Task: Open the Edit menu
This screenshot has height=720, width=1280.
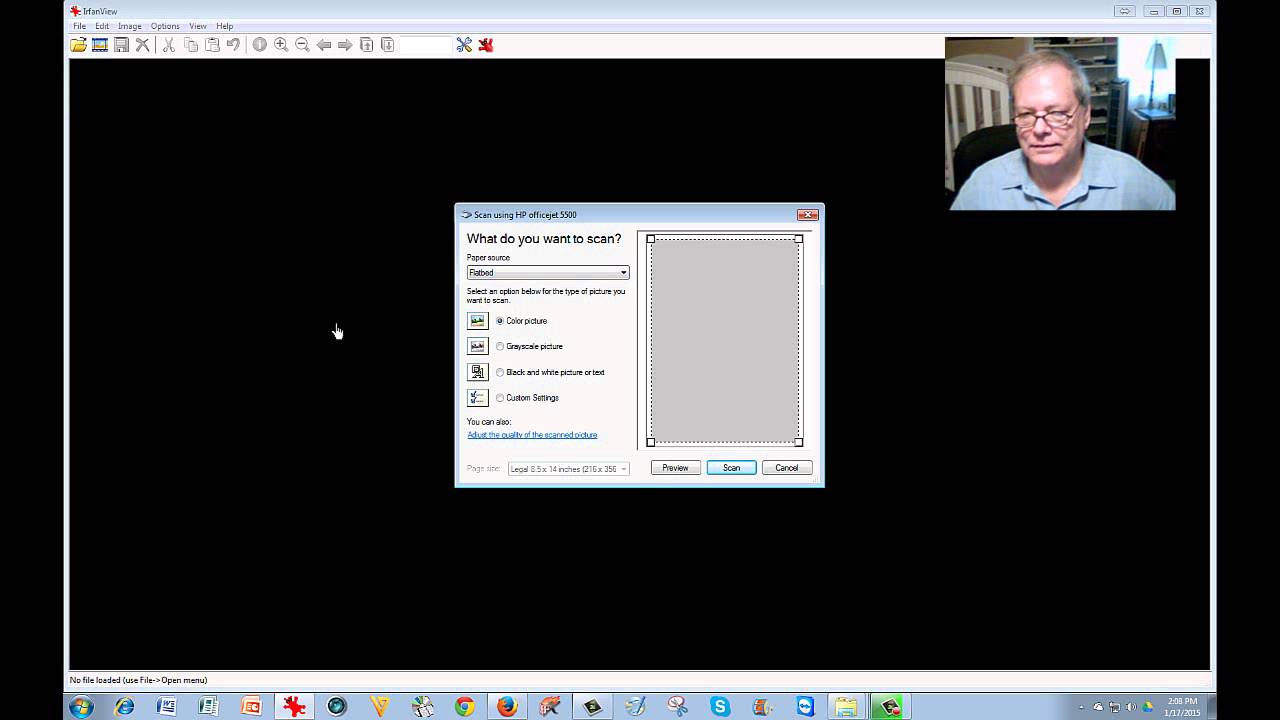Action: (x=102, y=26)
